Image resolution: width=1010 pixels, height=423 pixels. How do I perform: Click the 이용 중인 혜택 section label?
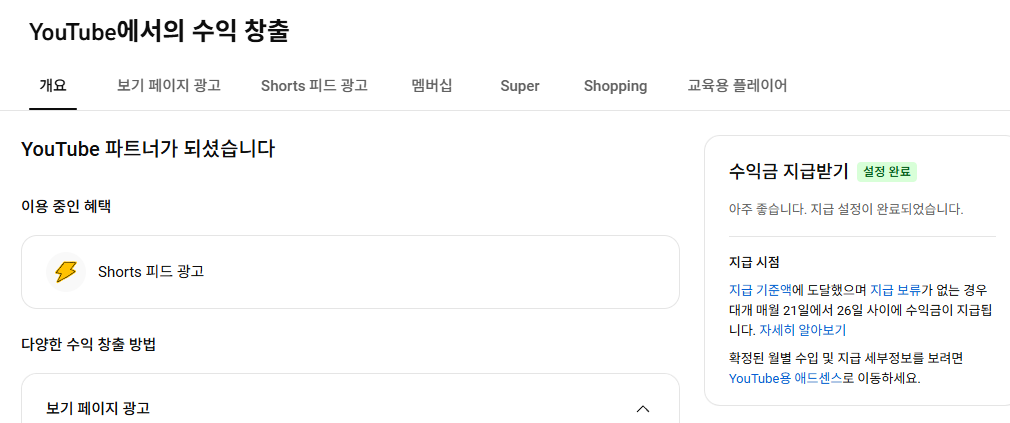[x=66, y=207]
